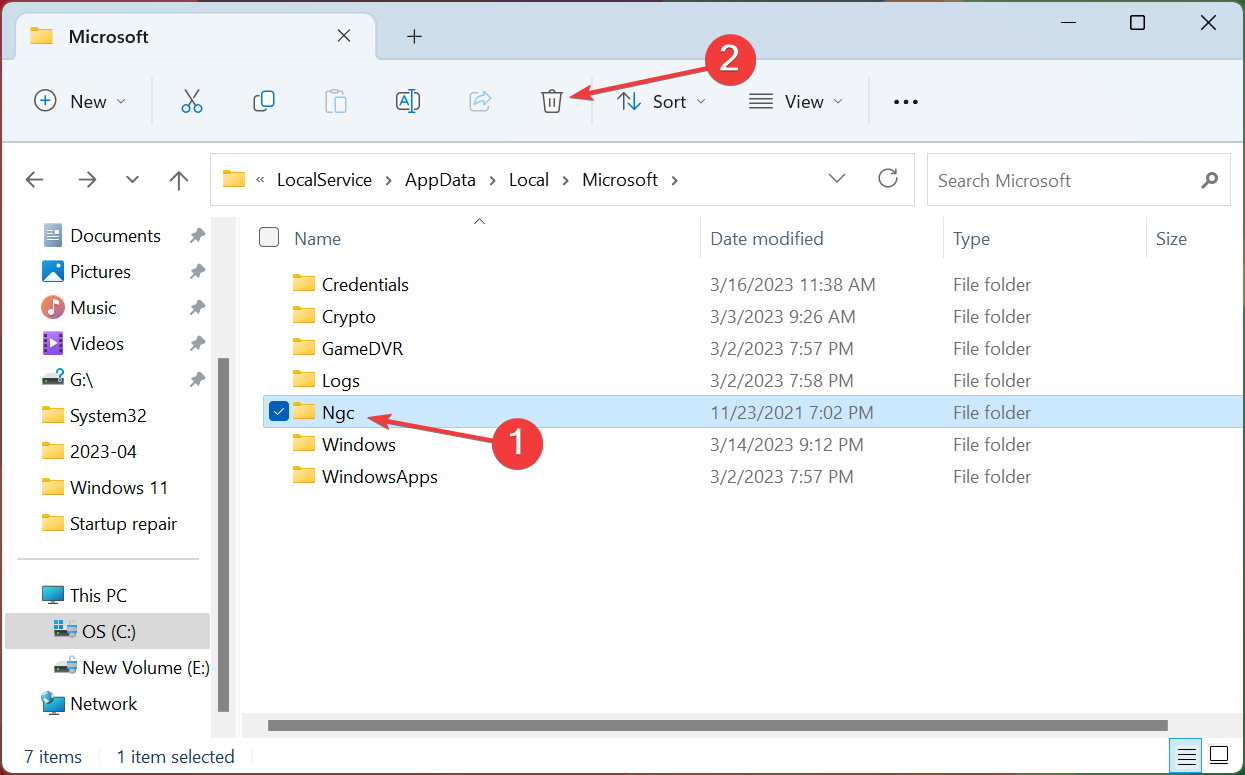Screen dimensions: 1245x775
Task: Uncheck the Ngc folder checkbox
Action: tap(279, 412)
